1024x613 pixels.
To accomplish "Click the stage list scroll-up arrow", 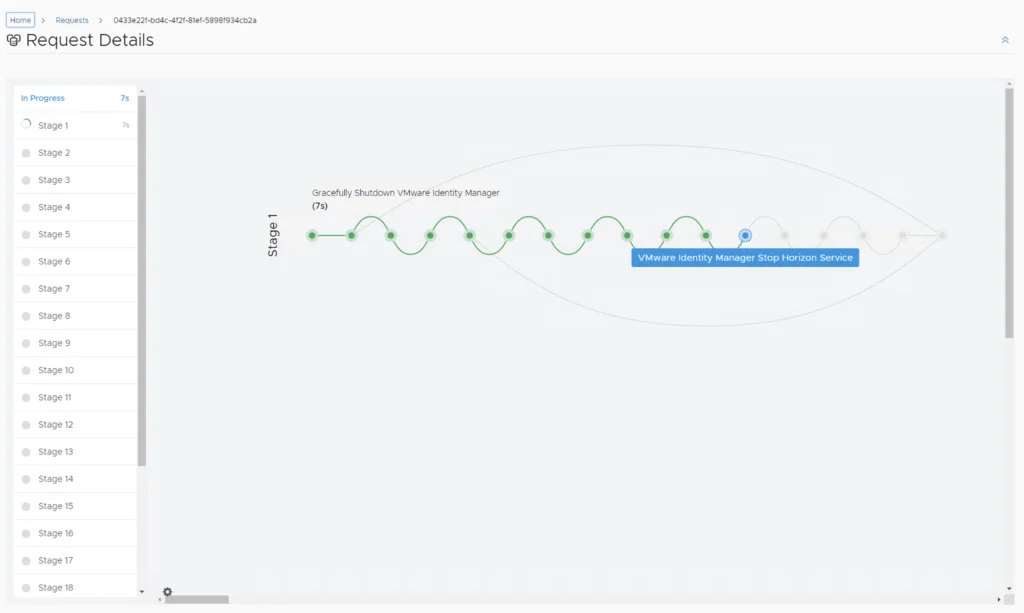I will coord(142,92).
